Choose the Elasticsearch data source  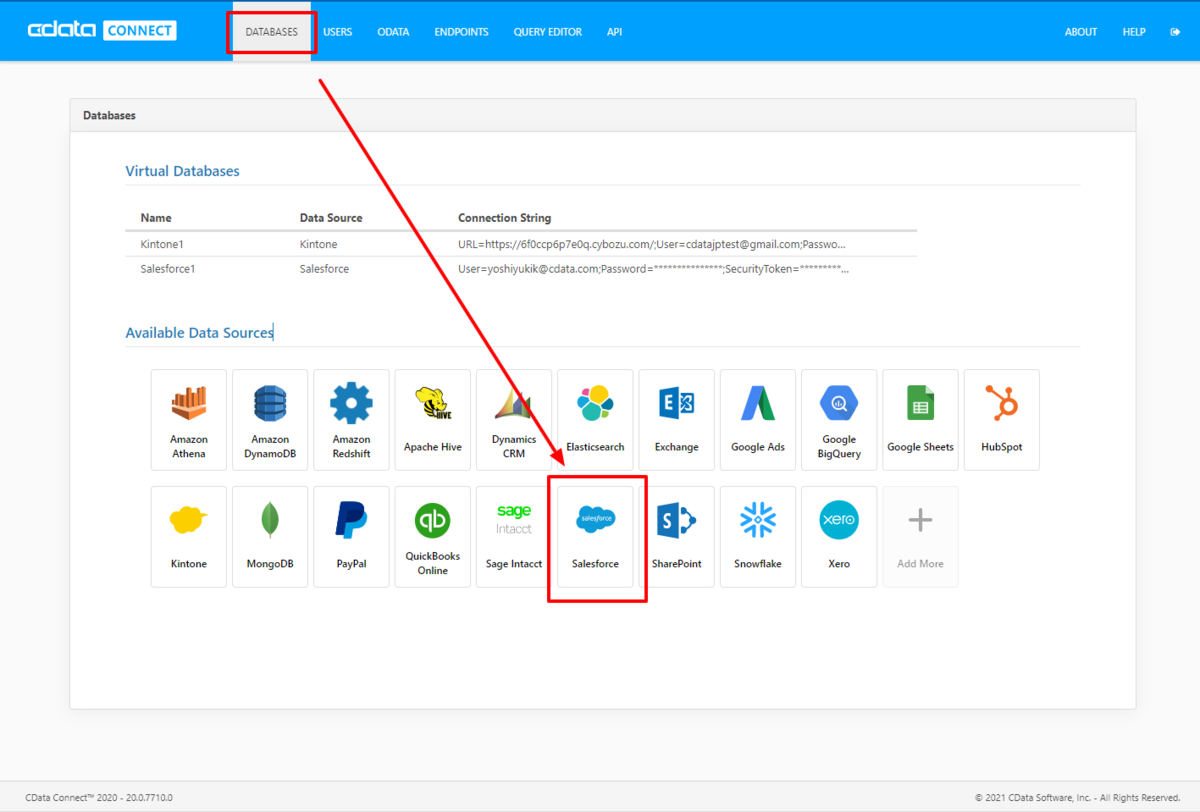point(595,420)
